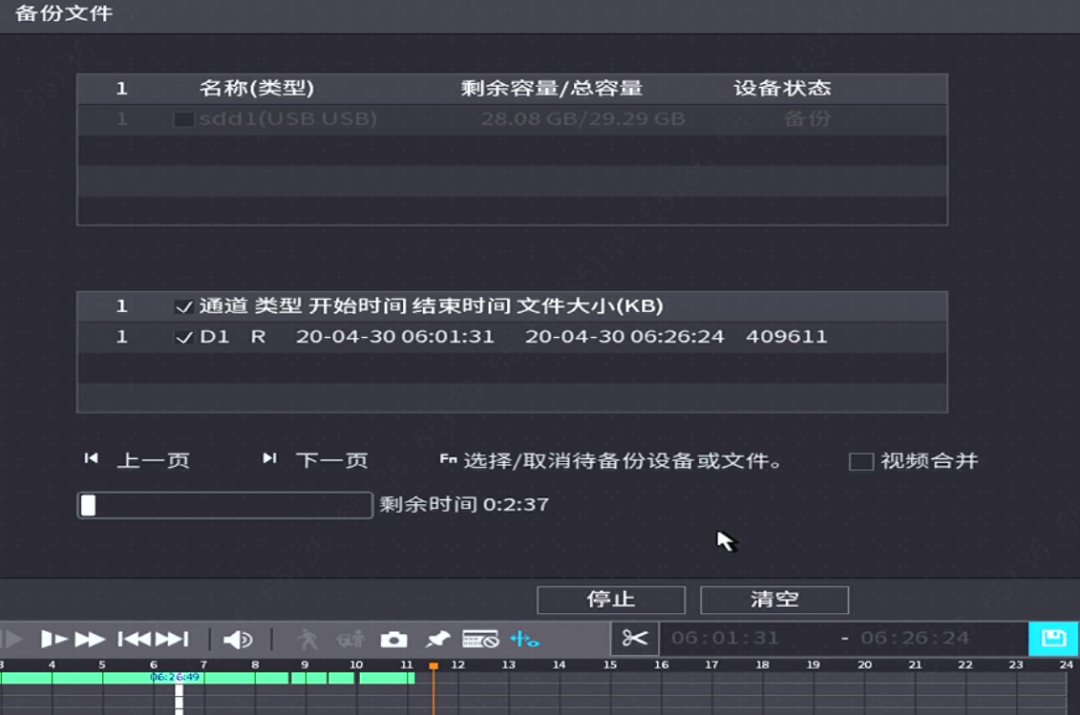Click capacity value 28.08 GB/29.29 GB
The height and width of the screenshot is (715, 1080).
click(x=583, y=118)
